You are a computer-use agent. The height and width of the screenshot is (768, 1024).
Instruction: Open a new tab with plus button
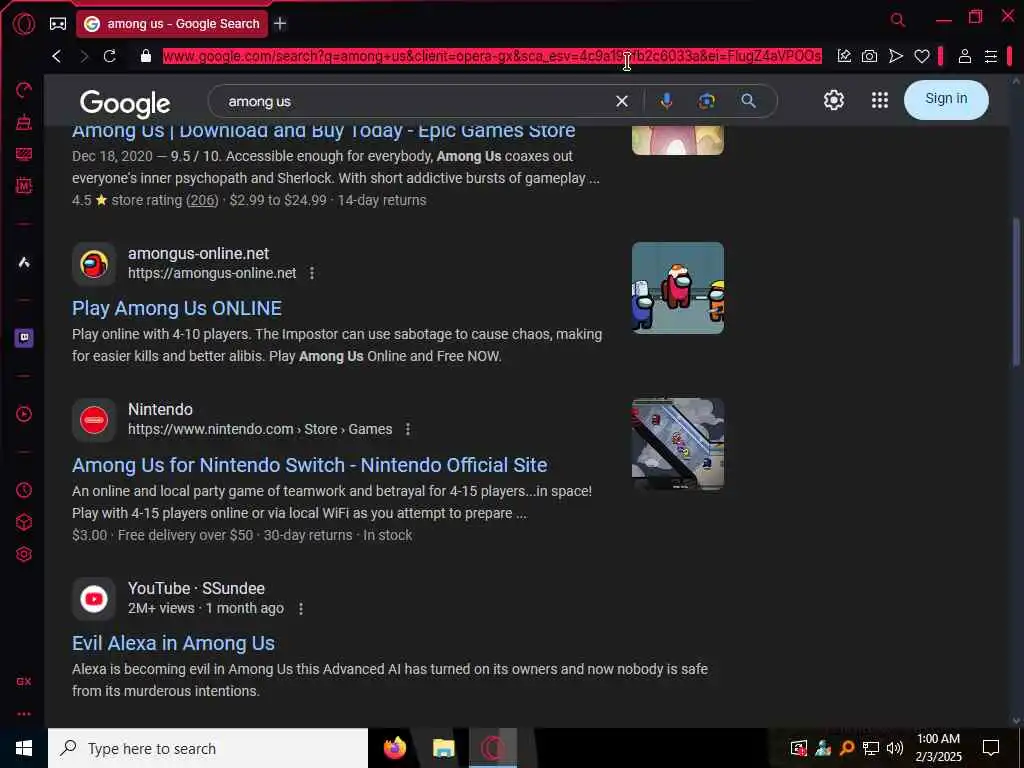pos(280,24)
